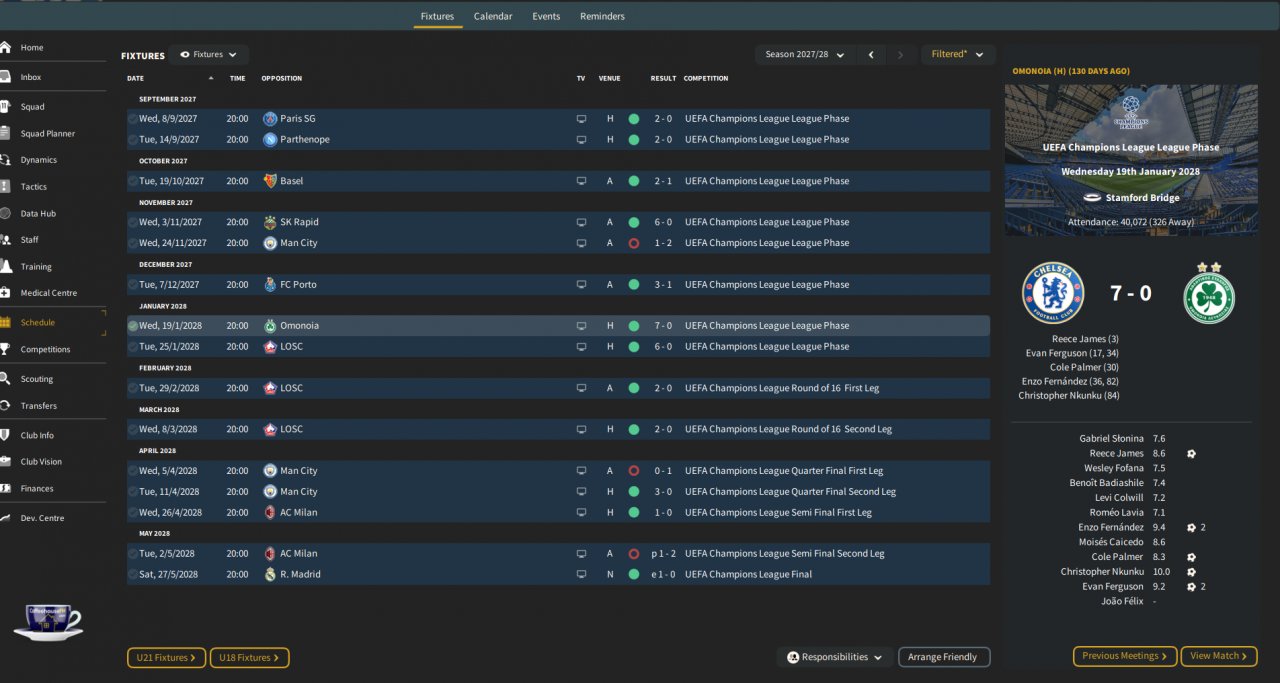This screenshot has height=683, width=1280.
Task: Click red result circle for 5/4/2028 Man City
Action: click(634, 471)
